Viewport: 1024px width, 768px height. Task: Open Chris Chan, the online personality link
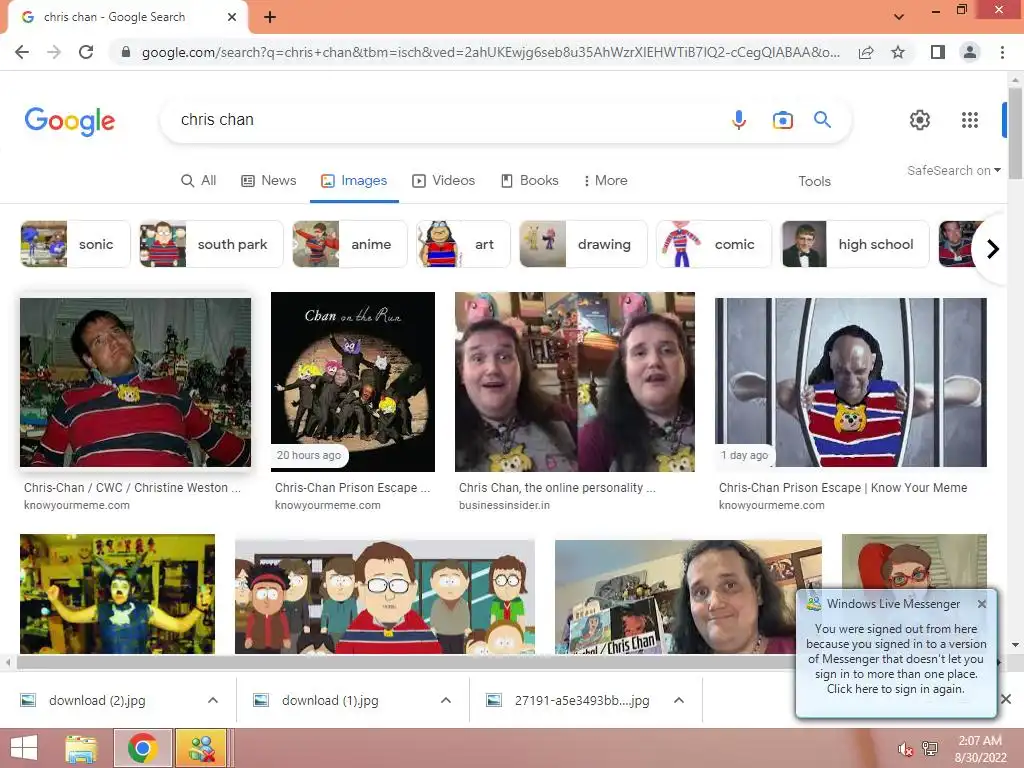coord(557,488)
